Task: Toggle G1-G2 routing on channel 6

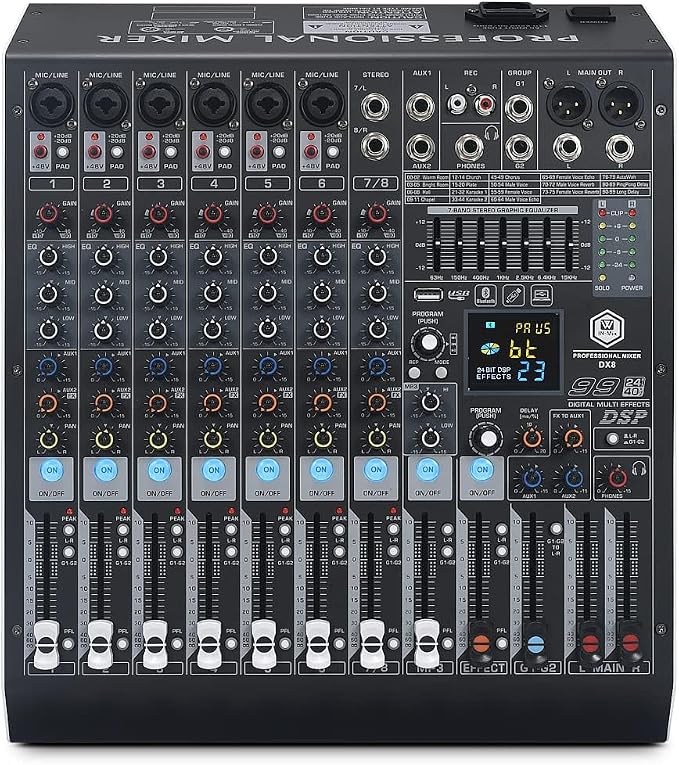Action: click(x=339, y=552)
